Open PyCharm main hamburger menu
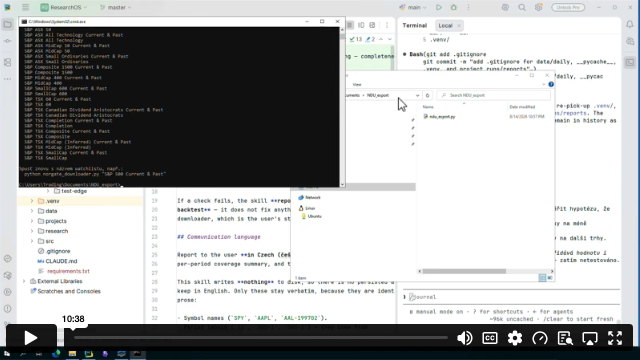 point(25,7)
